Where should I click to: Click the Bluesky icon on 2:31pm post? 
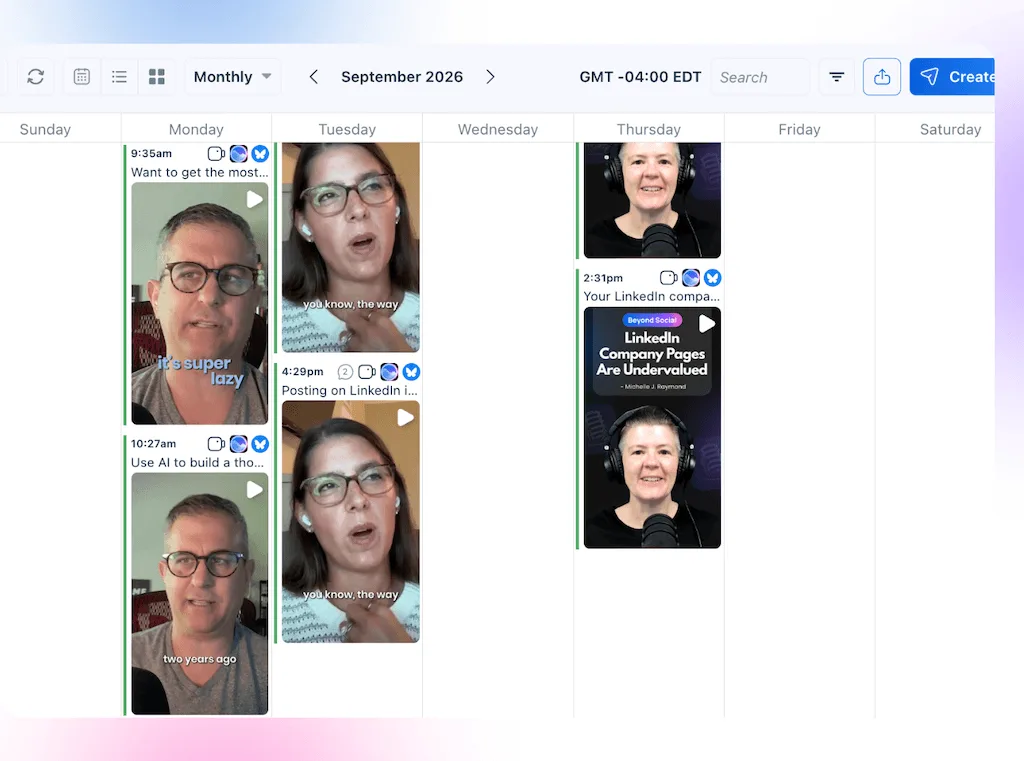click(712, 278)
